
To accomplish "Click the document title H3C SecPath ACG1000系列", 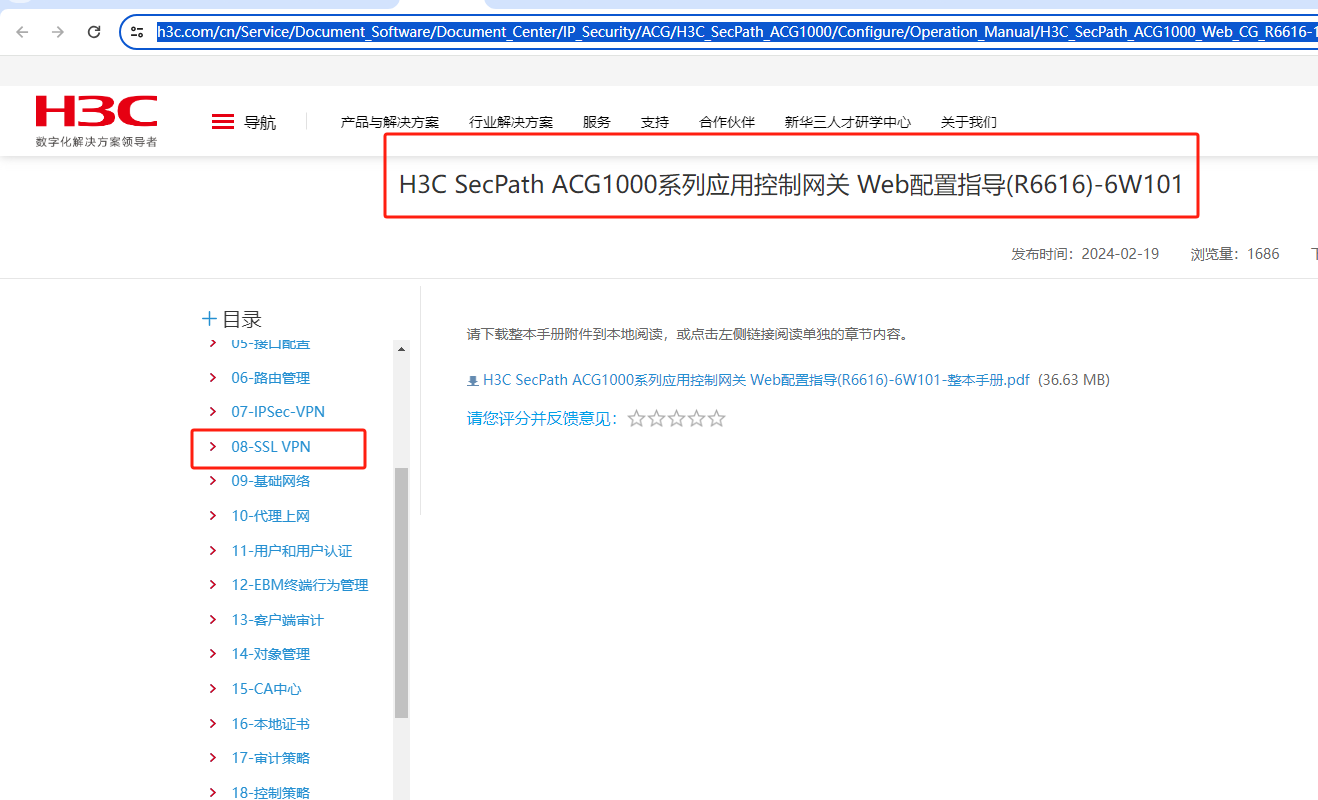I will [x=791, y=185].
